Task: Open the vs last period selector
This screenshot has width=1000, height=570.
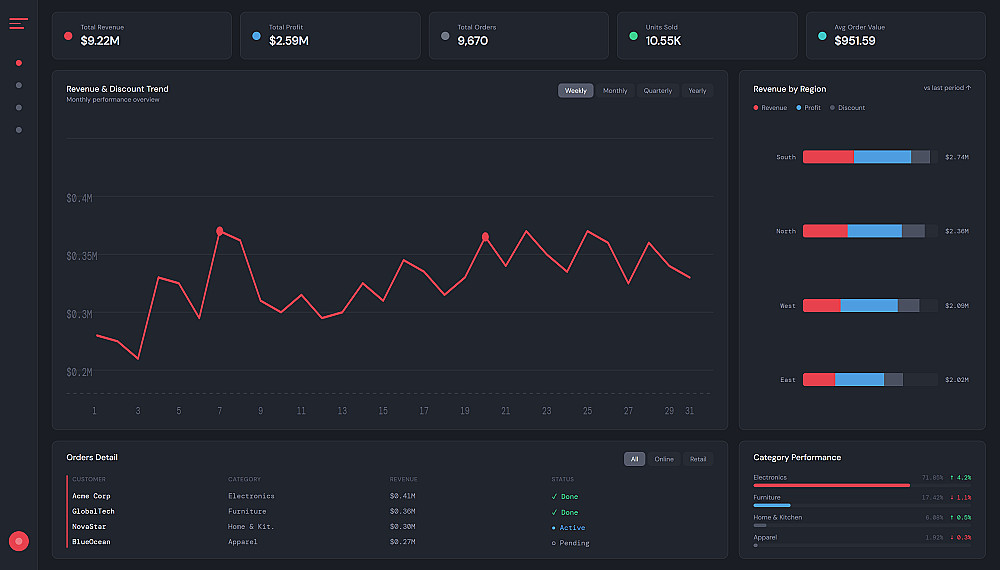Action: [x=947, y=88]
